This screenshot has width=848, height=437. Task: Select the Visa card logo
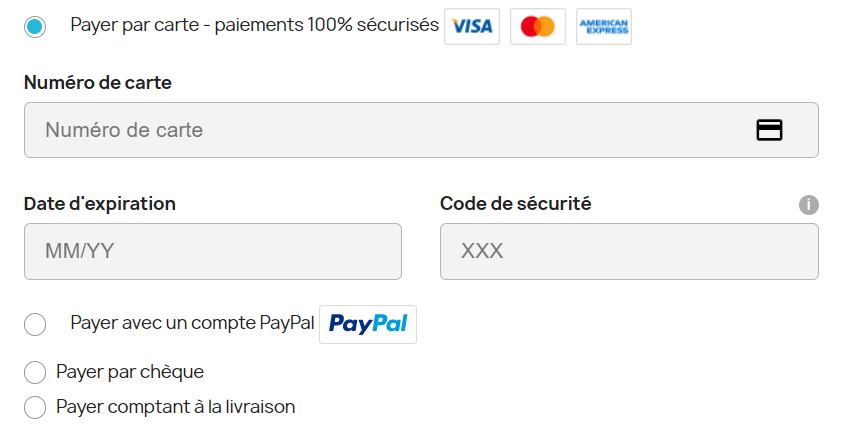[x=472, y=26]
